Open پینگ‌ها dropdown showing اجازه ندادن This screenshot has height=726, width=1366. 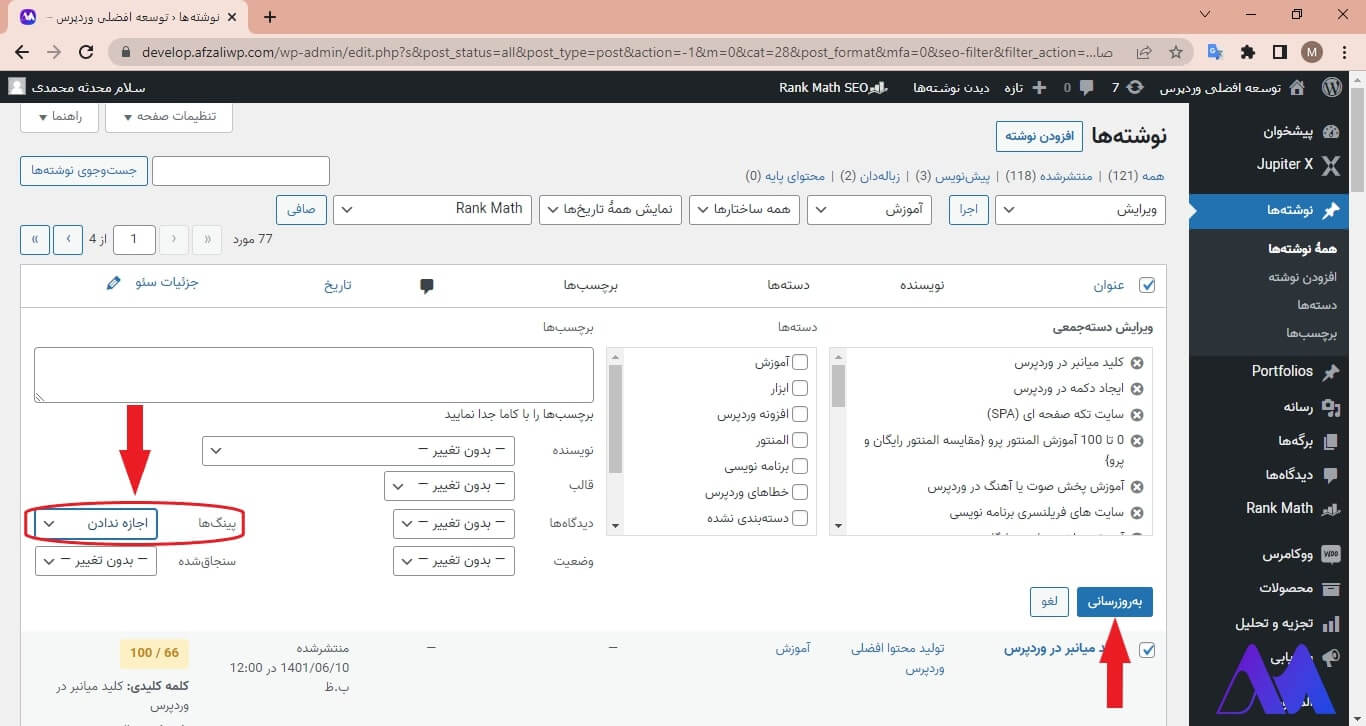(96, 523)
